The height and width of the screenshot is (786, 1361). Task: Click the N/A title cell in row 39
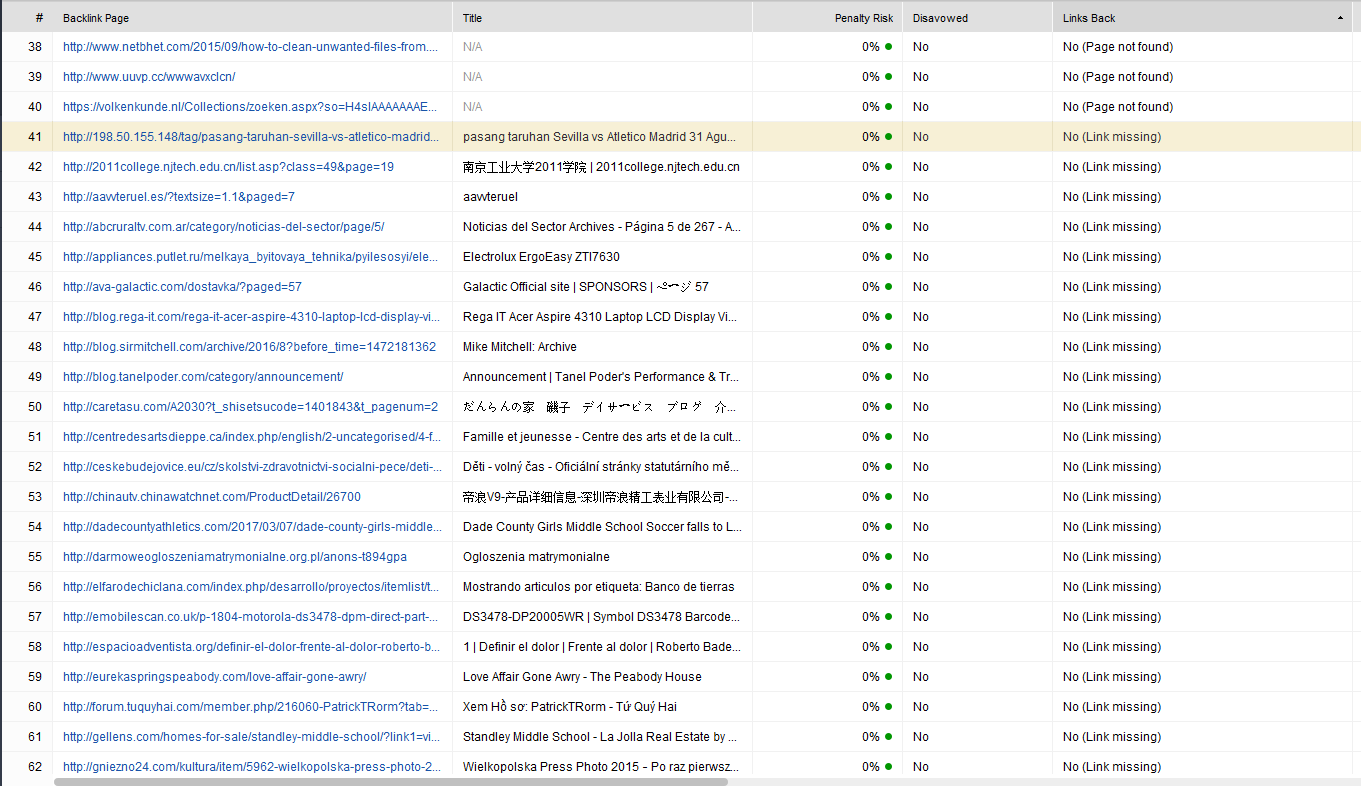point(472,77)
